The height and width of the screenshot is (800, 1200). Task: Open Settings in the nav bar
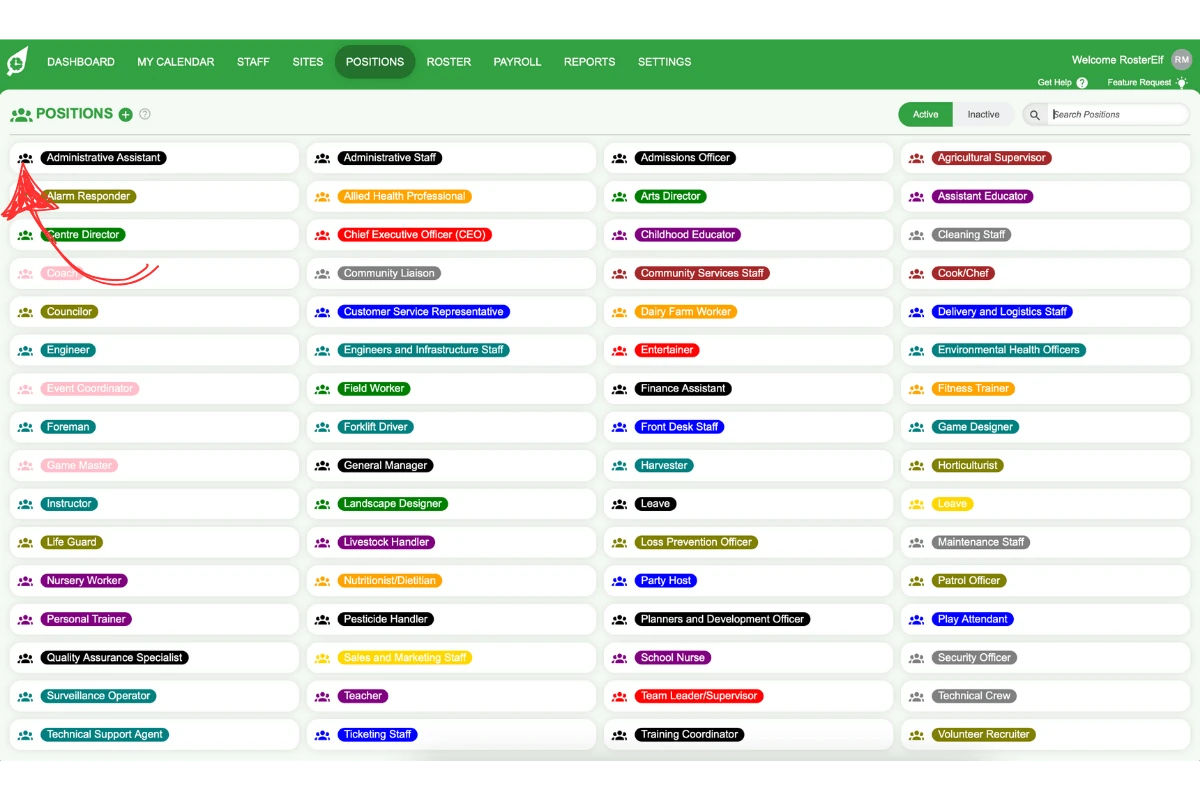[x=665, y=62]
